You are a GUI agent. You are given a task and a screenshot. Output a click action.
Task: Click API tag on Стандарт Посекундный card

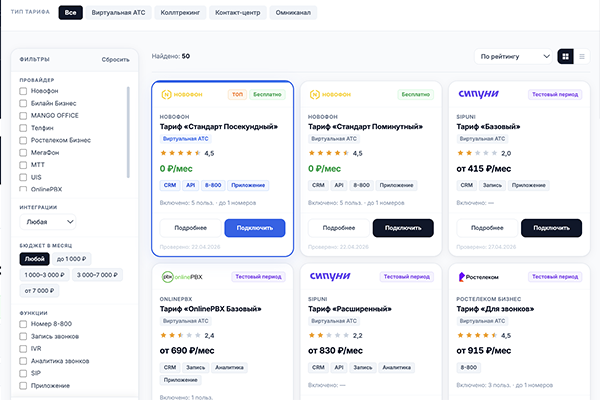tap(191, 185)
